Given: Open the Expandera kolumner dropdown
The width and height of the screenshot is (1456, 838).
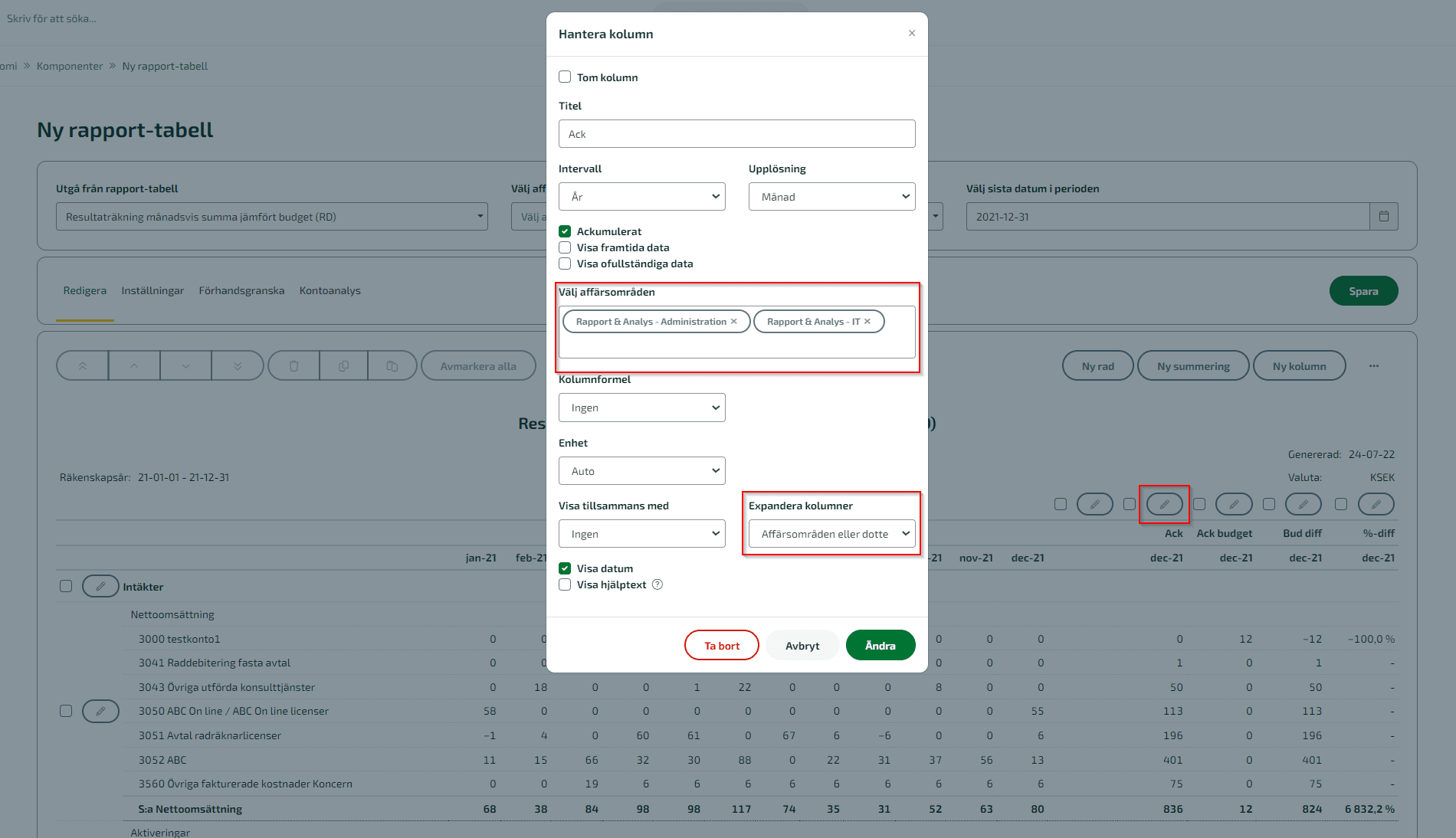Looking at the screenshot, I should click(x=831, y=534).
